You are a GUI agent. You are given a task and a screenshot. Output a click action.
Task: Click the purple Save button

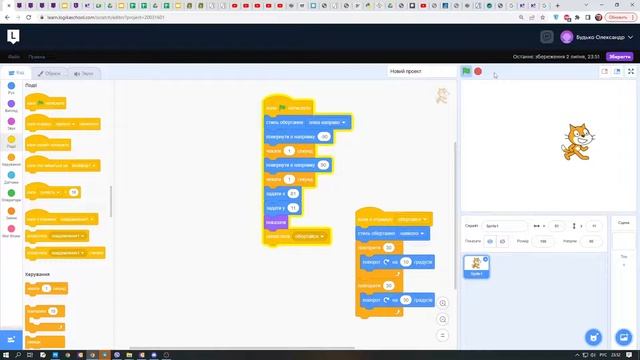(x=620, y=57)
